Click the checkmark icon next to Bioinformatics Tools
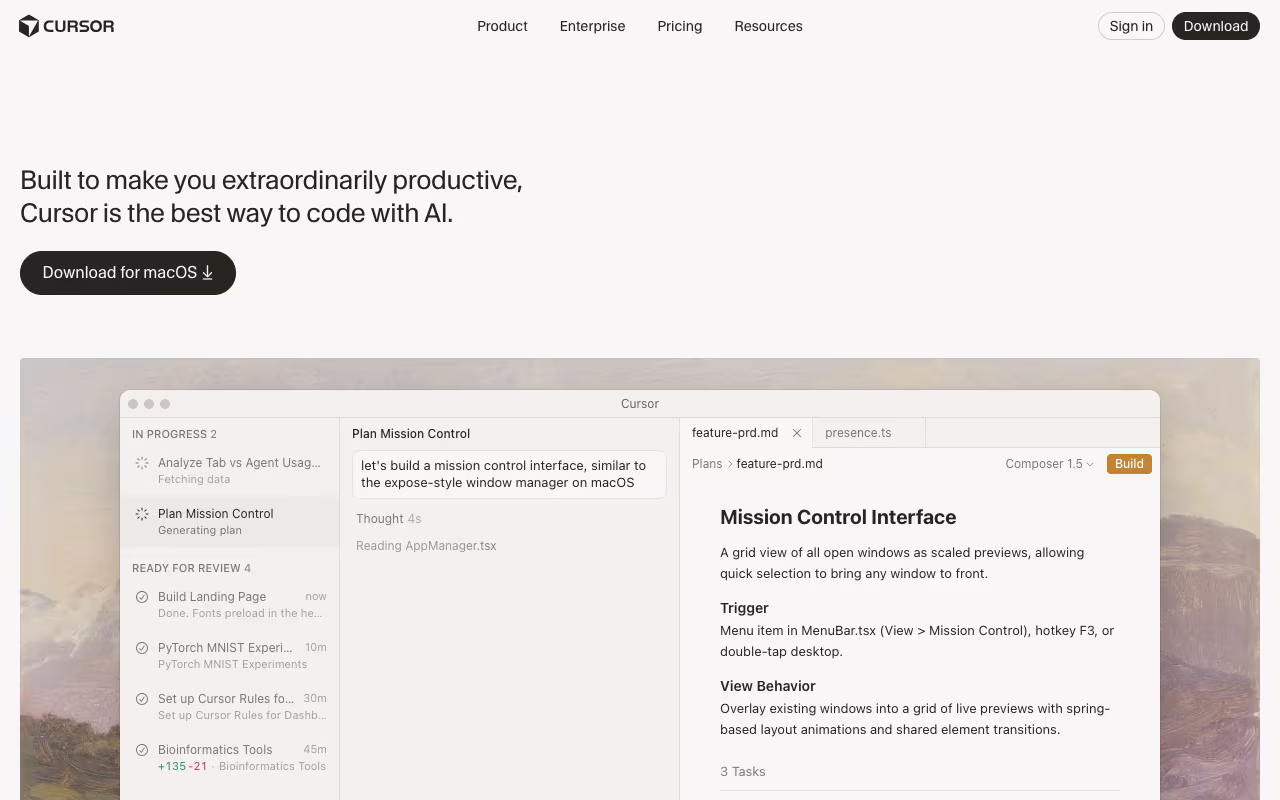Screen dimensions: 1280x800 [141, 750]
